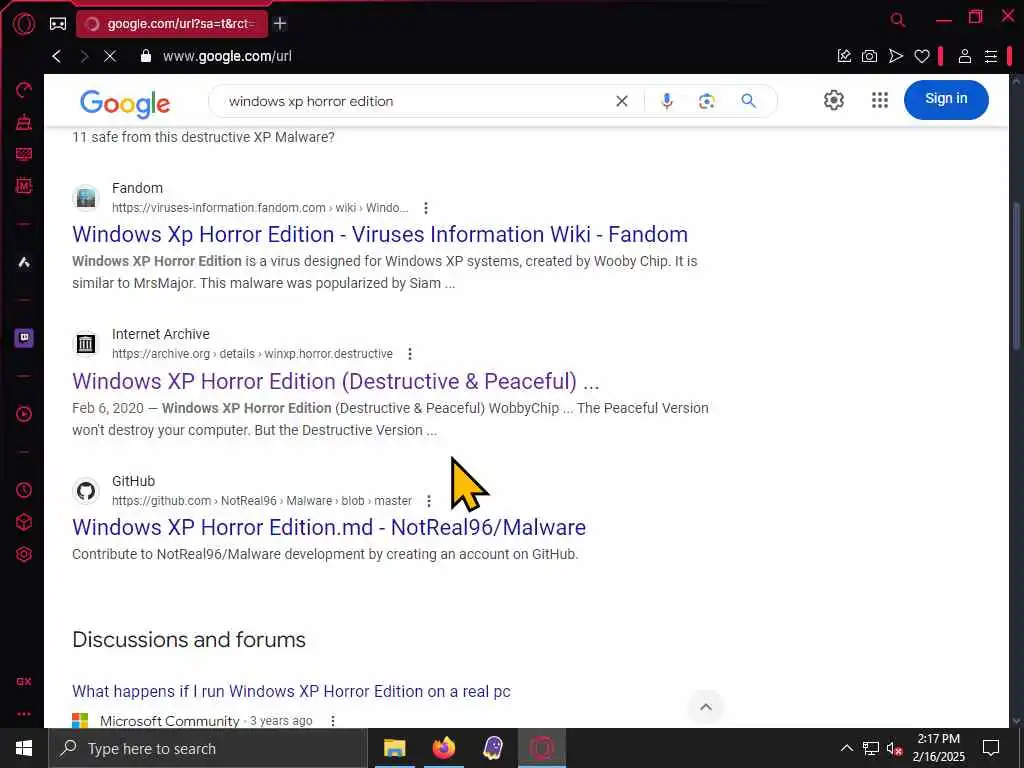Screen dimensions: 1024x768
Task: Open GX Control speedometer in sidebar
Action: point(24,90)
